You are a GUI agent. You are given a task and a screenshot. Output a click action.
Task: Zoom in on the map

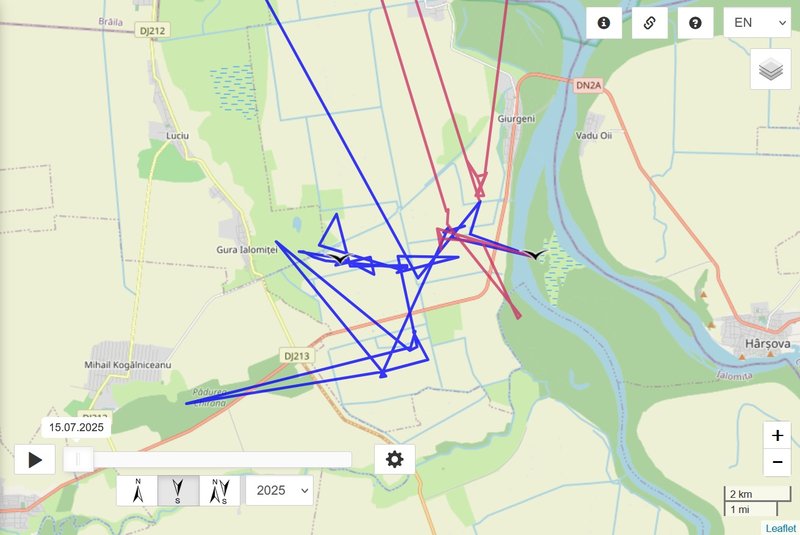777,436
